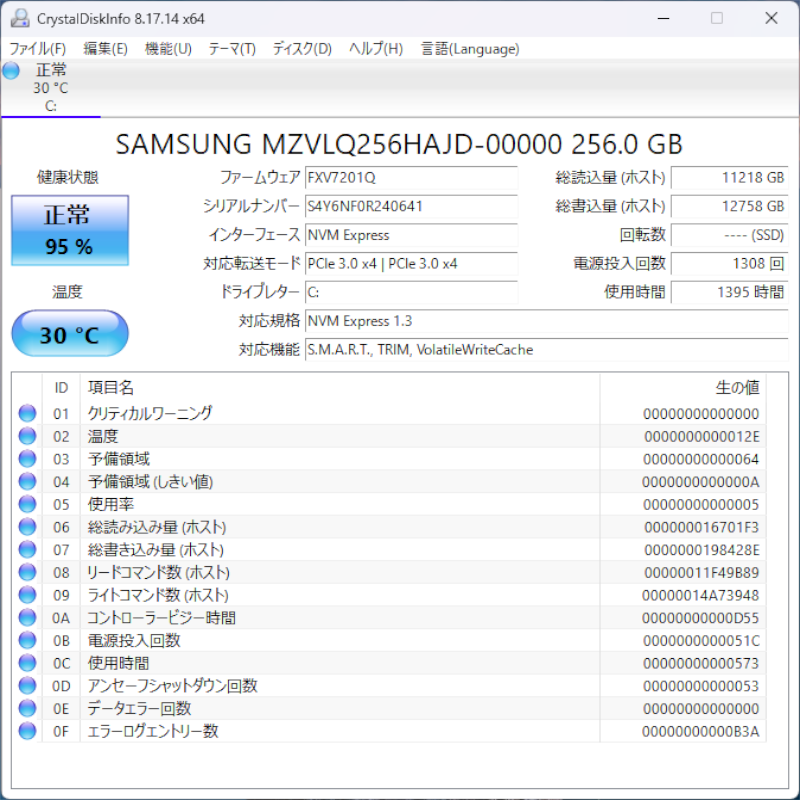Image resolution: width=800 pixels, height=800 pixels.
Task: Click the 30 °C temperature button
Action: tap(69, 334)
